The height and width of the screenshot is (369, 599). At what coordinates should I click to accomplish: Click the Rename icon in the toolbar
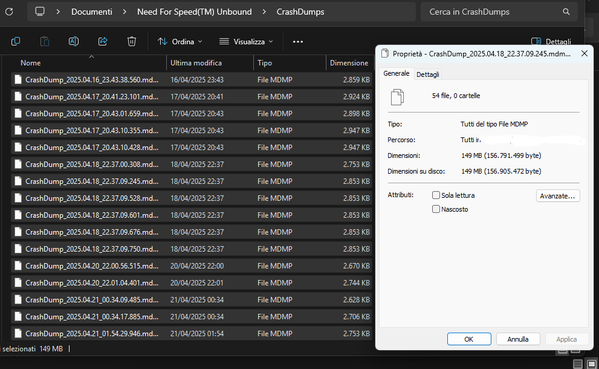click(74, 41)
